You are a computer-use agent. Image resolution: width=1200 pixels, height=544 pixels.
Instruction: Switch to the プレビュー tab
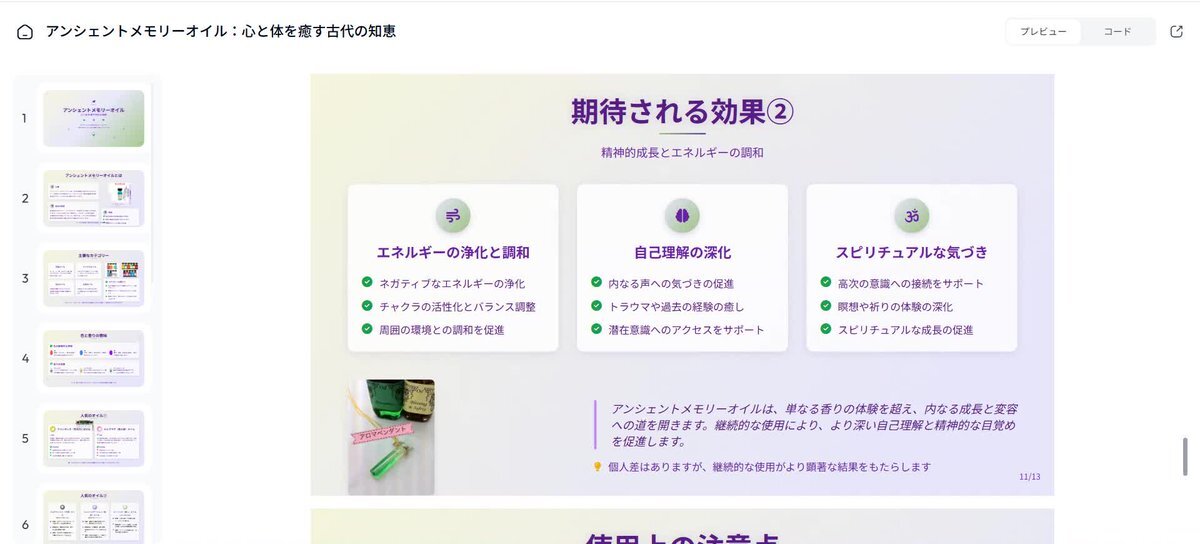click(1043, 32)
